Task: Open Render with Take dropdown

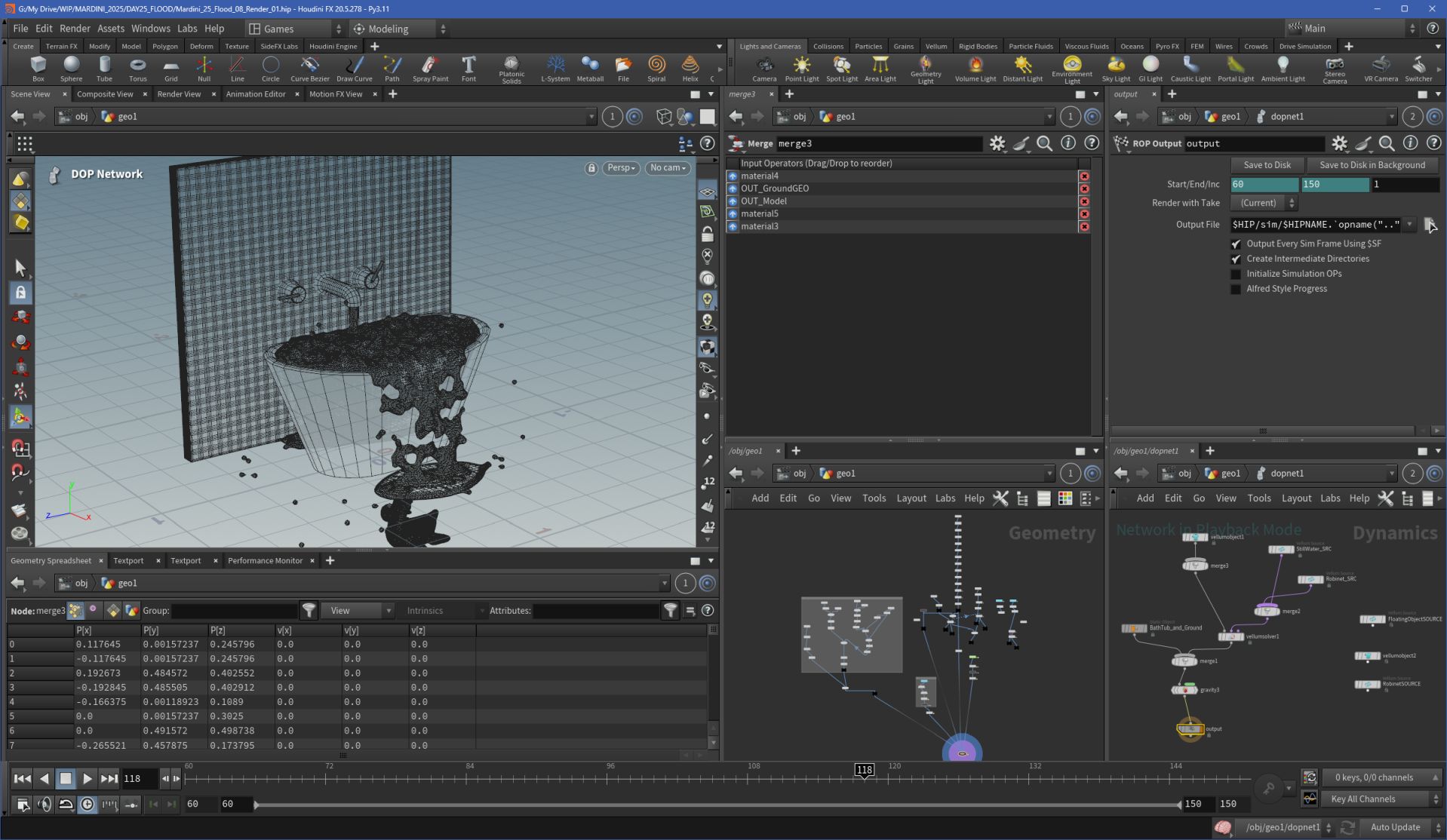Action: tap(1263, 204)
